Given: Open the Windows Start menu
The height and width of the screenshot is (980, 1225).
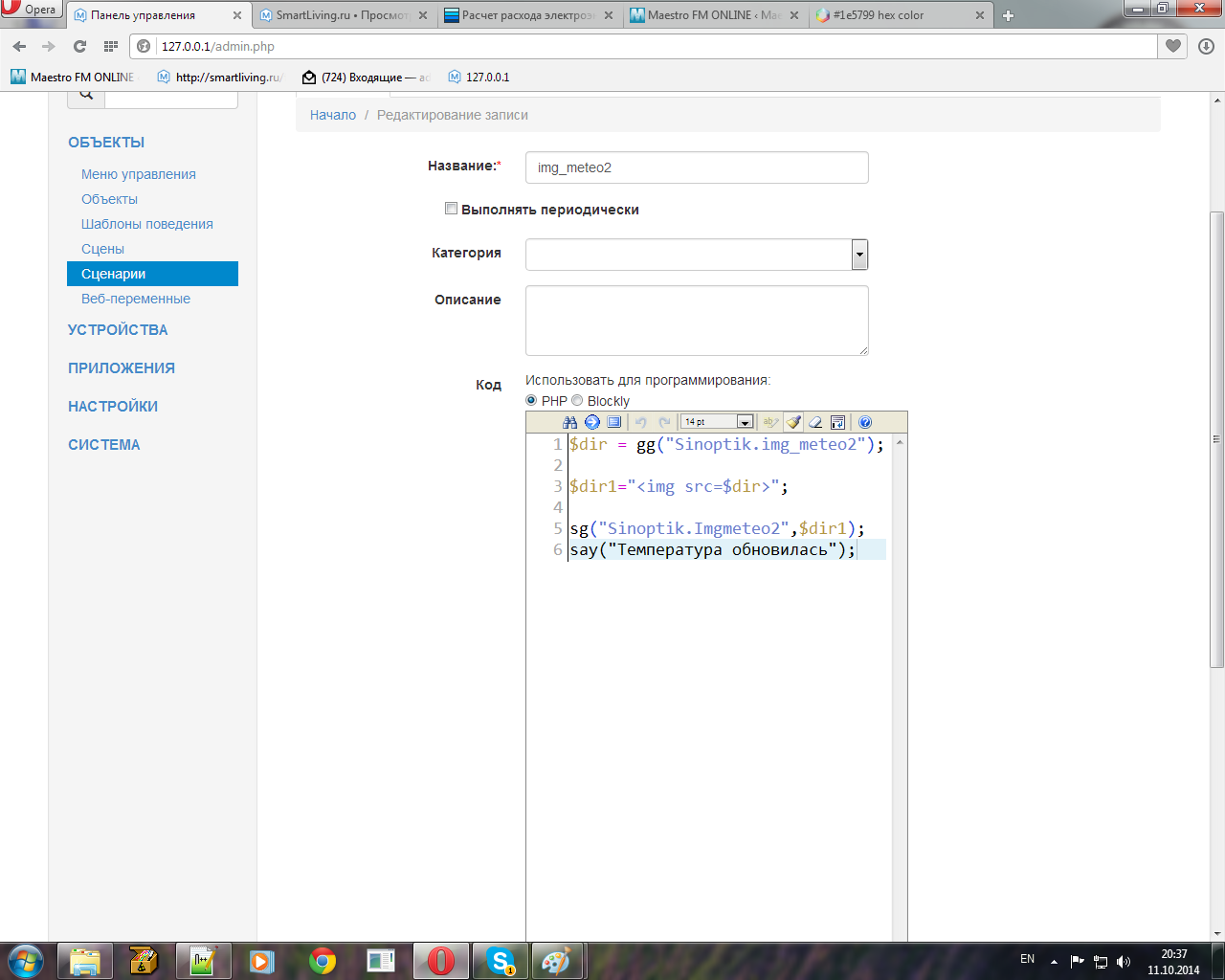Looking at the screenshot, I should pyautogui.click(x=26, y=961).
